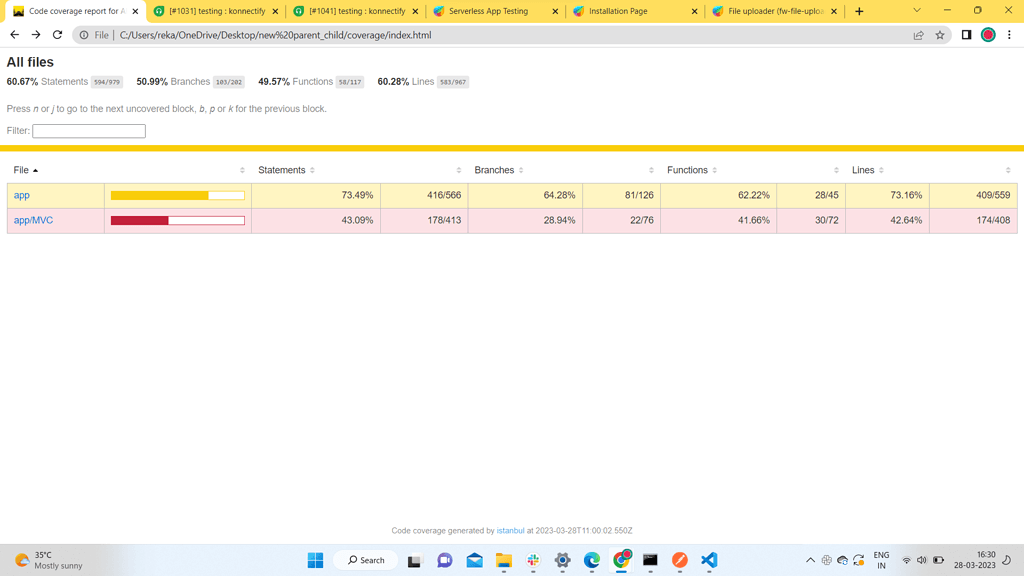Screen dimensions: 1024x576
Task: Open the app/MVC coverage report link
Action: [x=30, y=219]
